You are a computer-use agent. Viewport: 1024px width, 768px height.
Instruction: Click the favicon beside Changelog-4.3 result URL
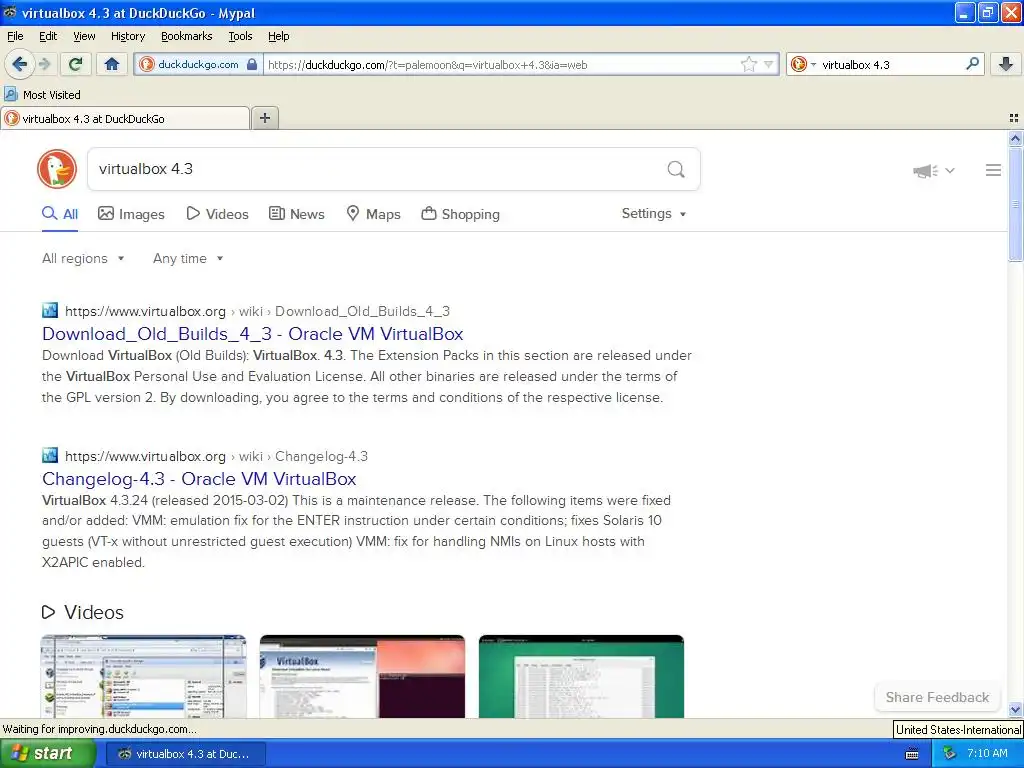click(50, 455)
